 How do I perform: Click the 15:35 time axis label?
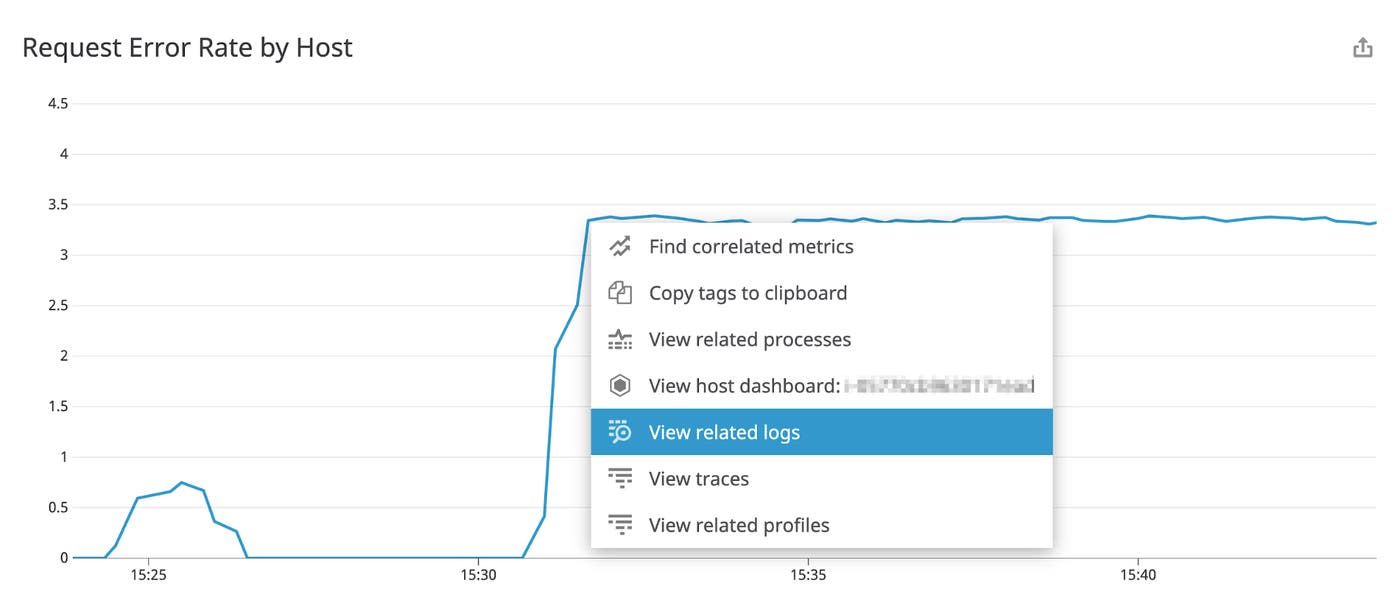coord(808,575)
